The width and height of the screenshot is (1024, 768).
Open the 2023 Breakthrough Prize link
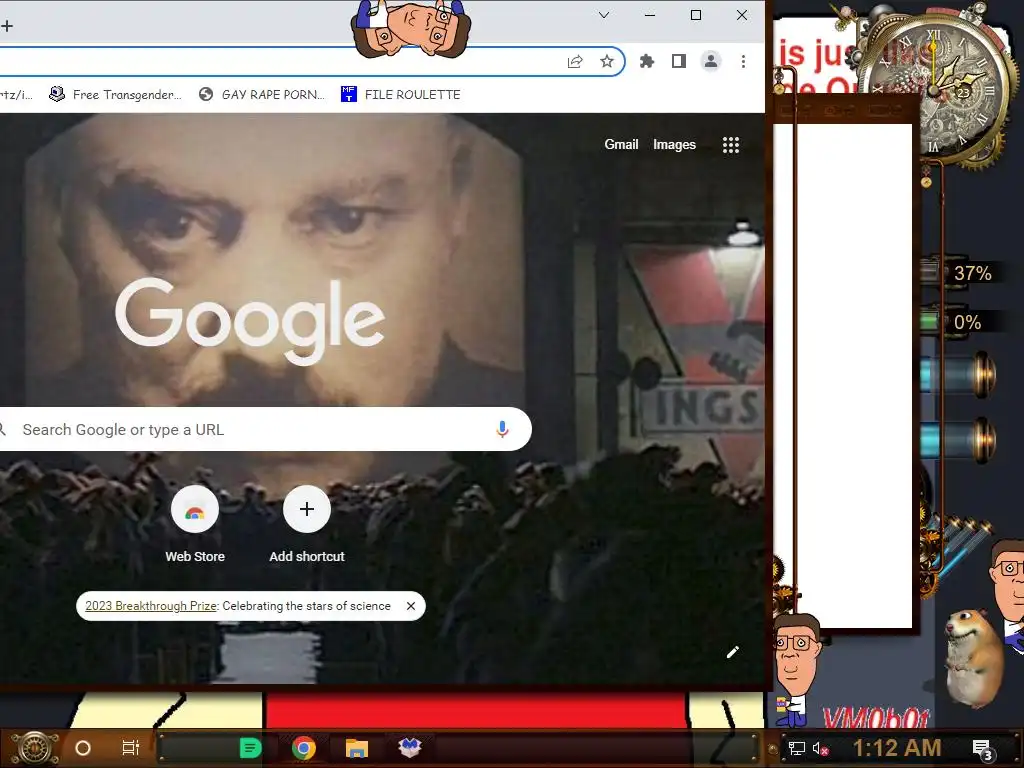pyautogui.click(x=151, y=606)
